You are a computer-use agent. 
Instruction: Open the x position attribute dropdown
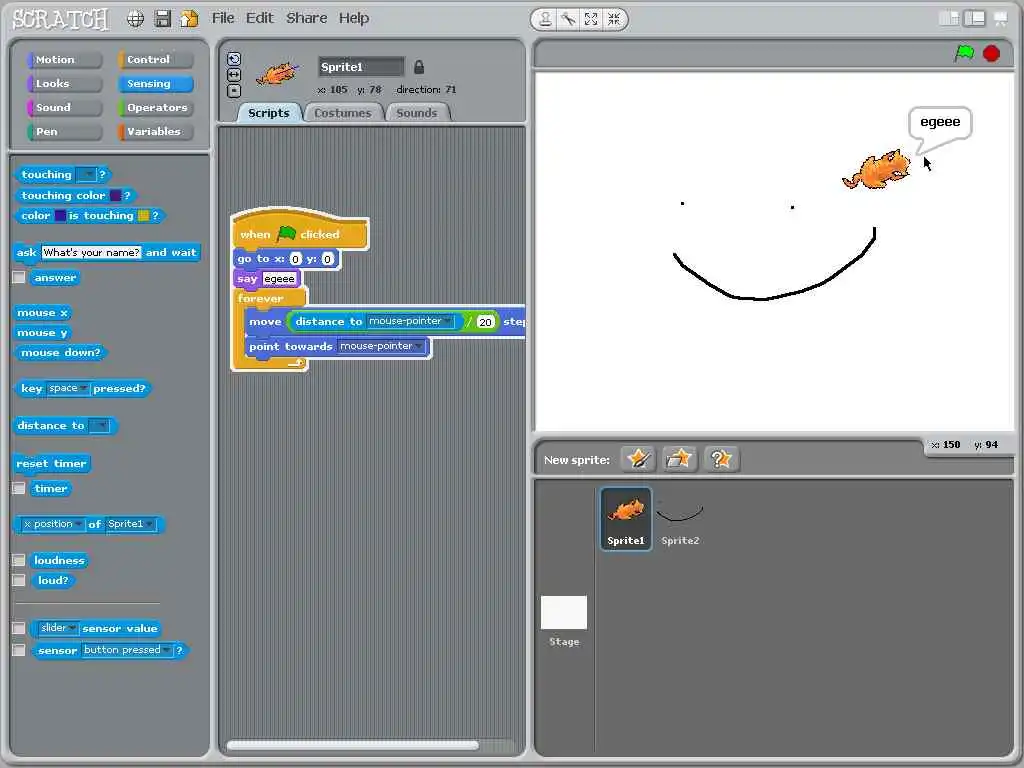point(52,524)
